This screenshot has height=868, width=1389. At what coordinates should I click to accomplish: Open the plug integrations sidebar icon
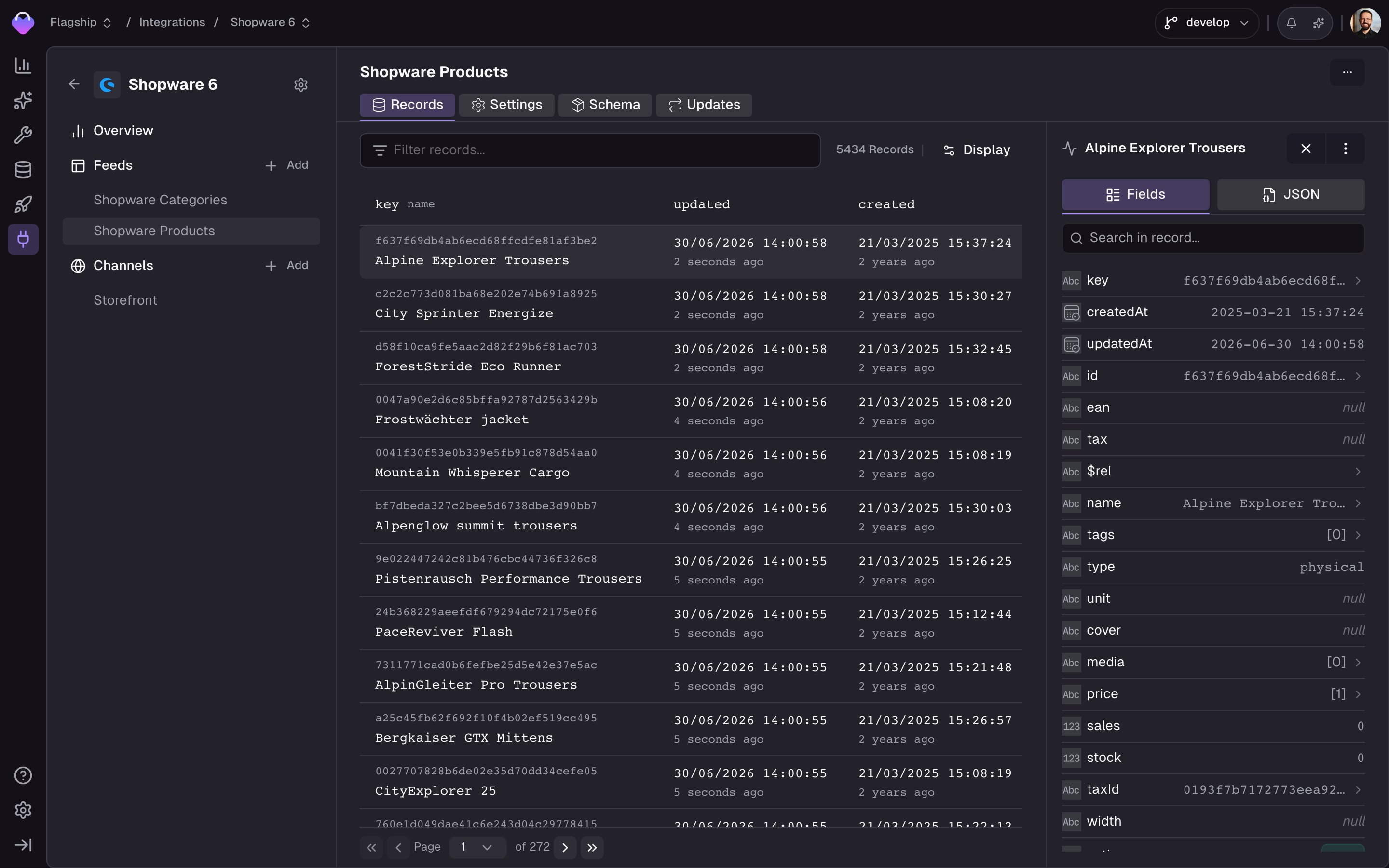click(23, 239)
